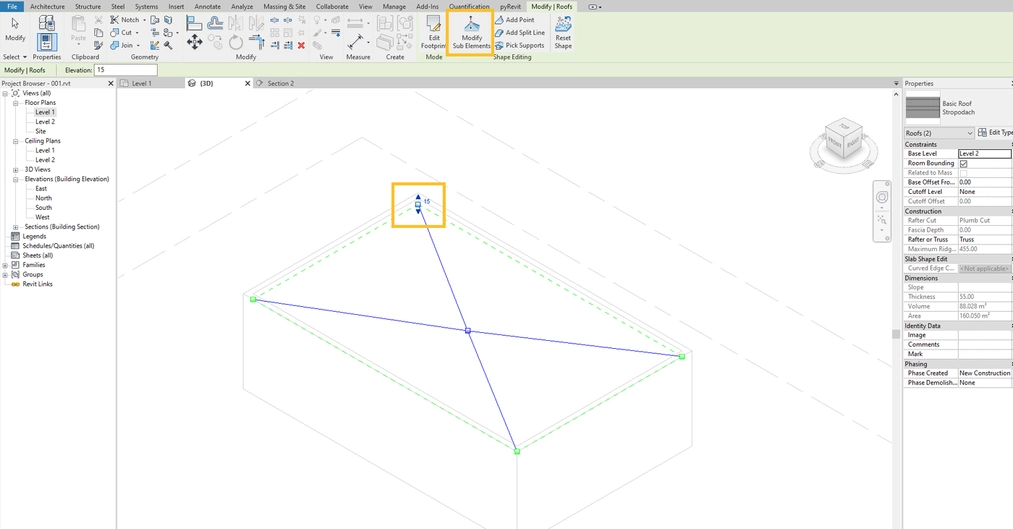Open the Edit Footprint mode
This screenshot has width=1013, height=529.
pyautogui.click(x=433, y=32)
